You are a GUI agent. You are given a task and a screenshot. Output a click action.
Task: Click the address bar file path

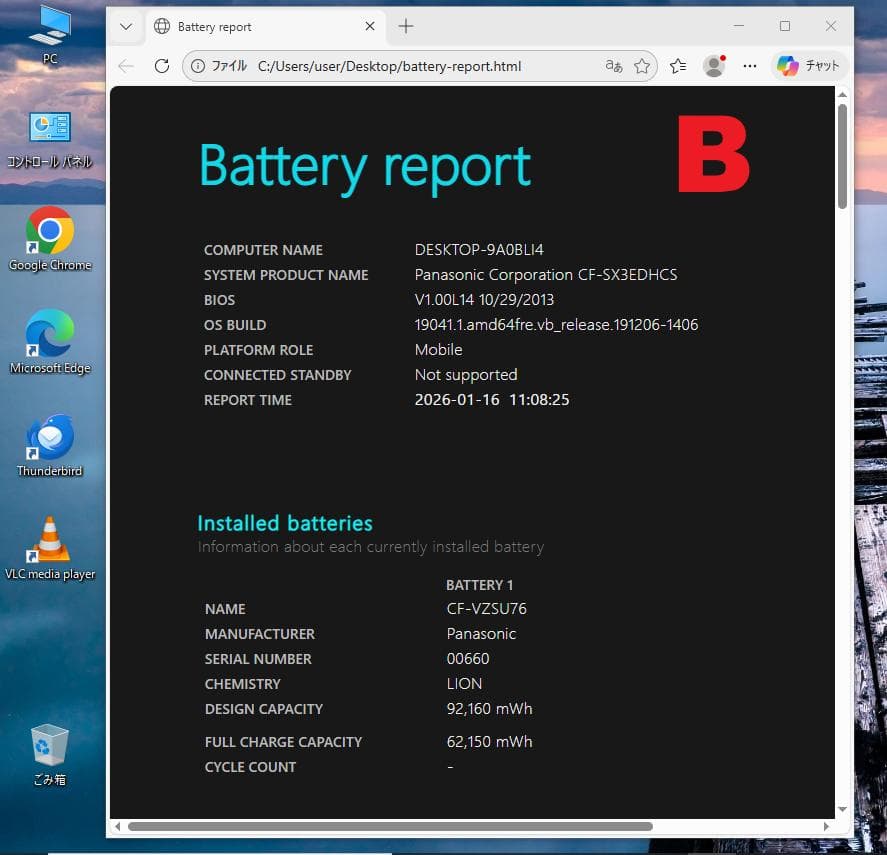click(390, 66)
